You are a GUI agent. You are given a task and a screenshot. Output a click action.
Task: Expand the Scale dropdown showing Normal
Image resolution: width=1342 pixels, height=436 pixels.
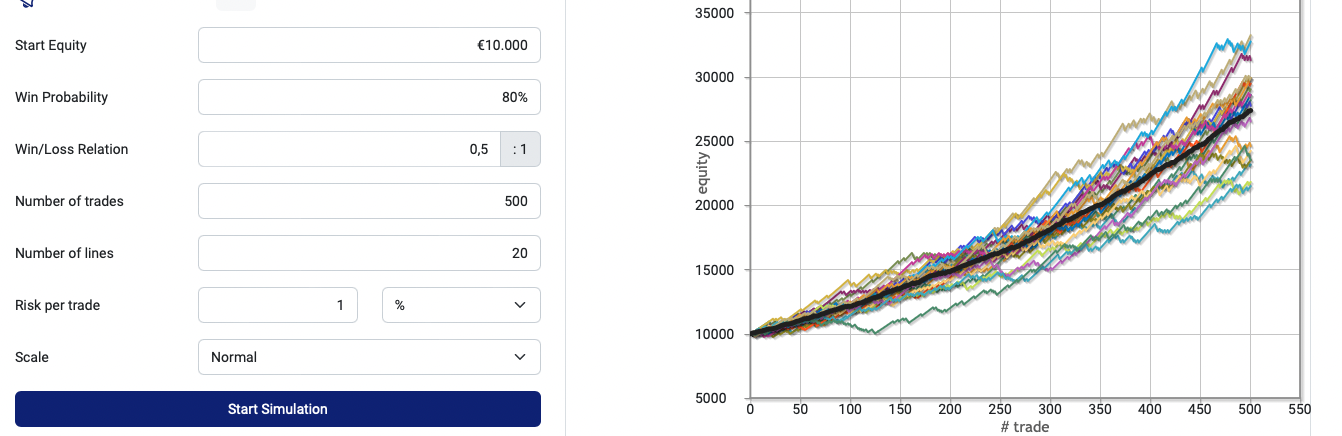[369, 357]
